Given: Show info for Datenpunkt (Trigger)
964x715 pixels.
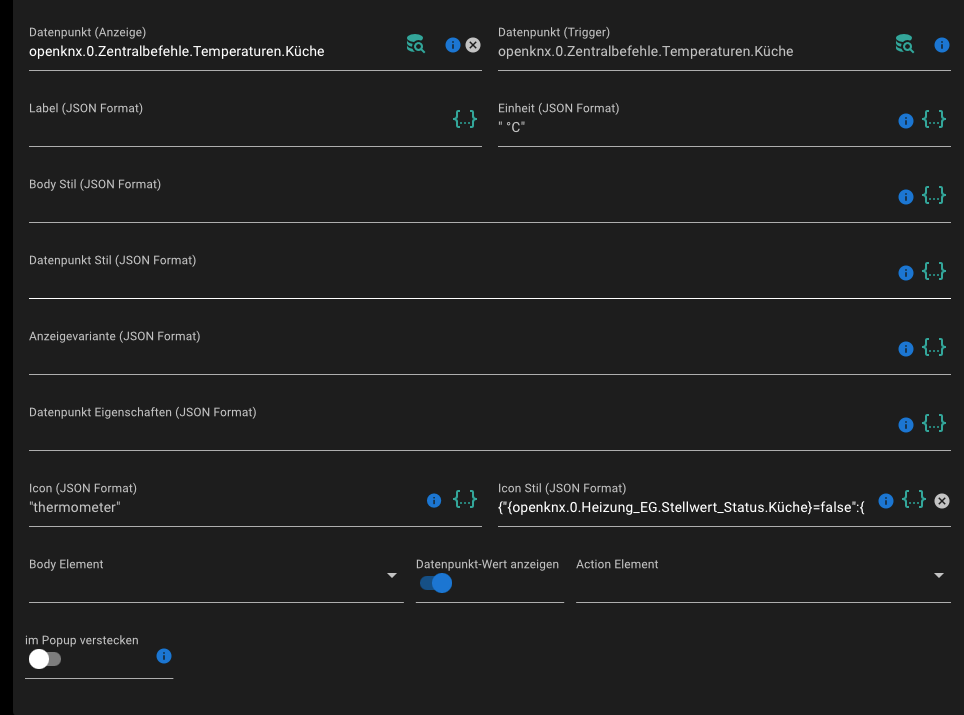Looking at the screenshot, I should tap(941, 45).
